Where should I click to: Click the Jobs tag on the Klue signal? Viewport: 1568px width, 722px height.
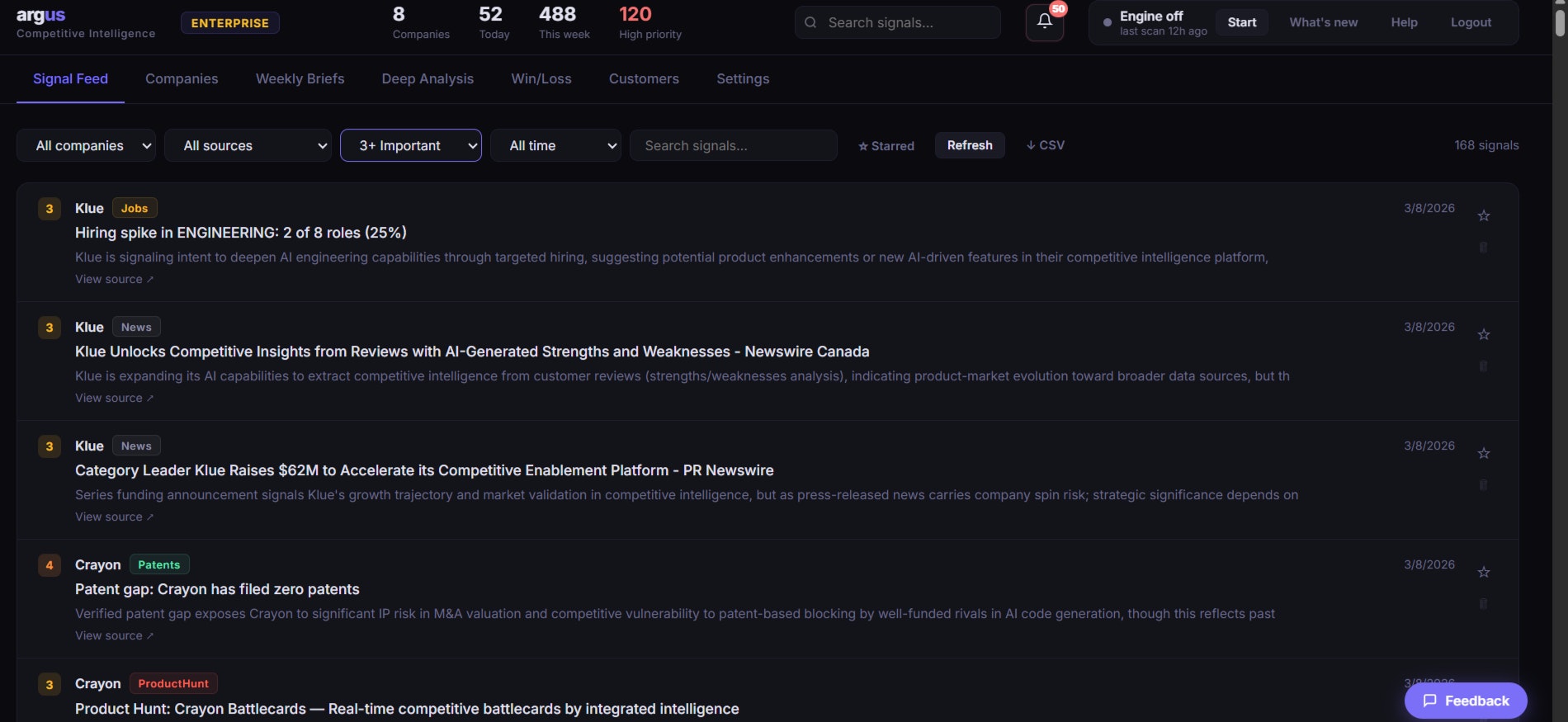[135, 208]
